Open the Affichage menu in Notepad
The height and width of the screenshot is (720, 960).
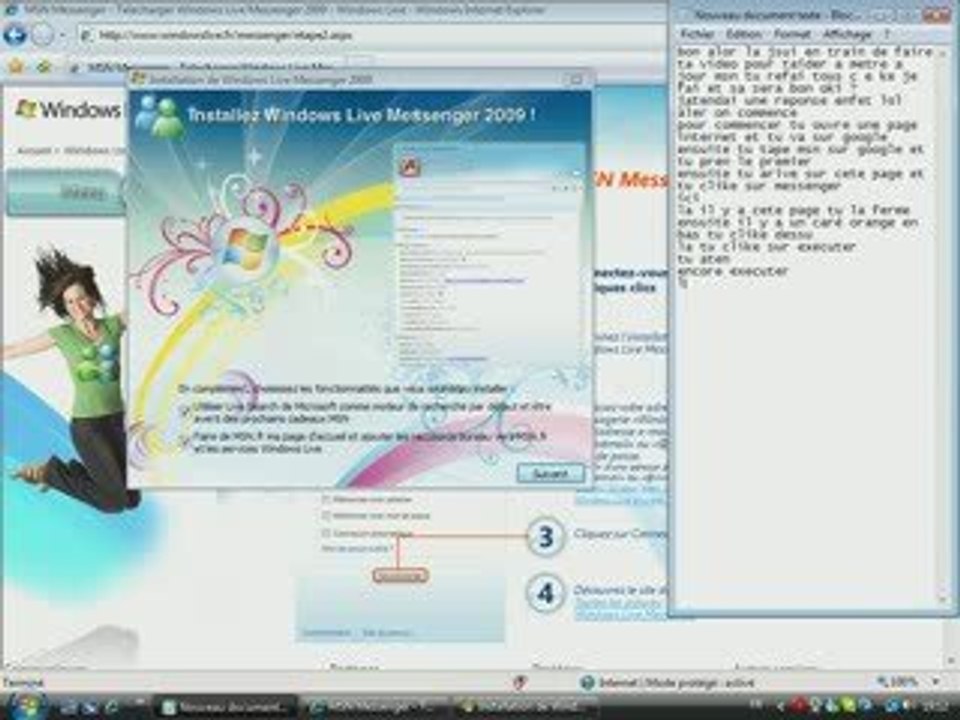click(847, 34)
